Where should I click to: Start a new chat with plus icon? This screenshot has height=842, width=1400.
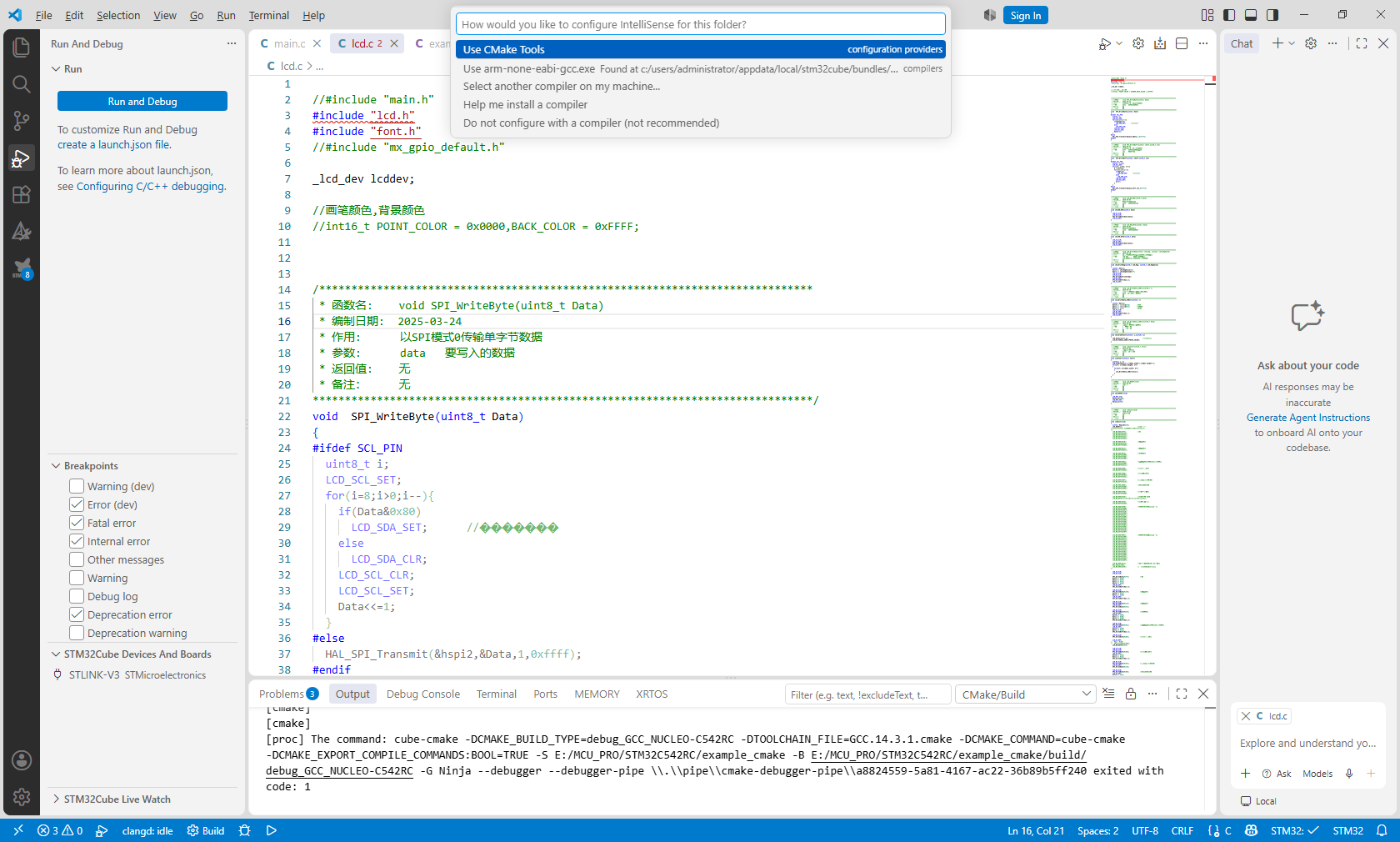coord(1277,43)
